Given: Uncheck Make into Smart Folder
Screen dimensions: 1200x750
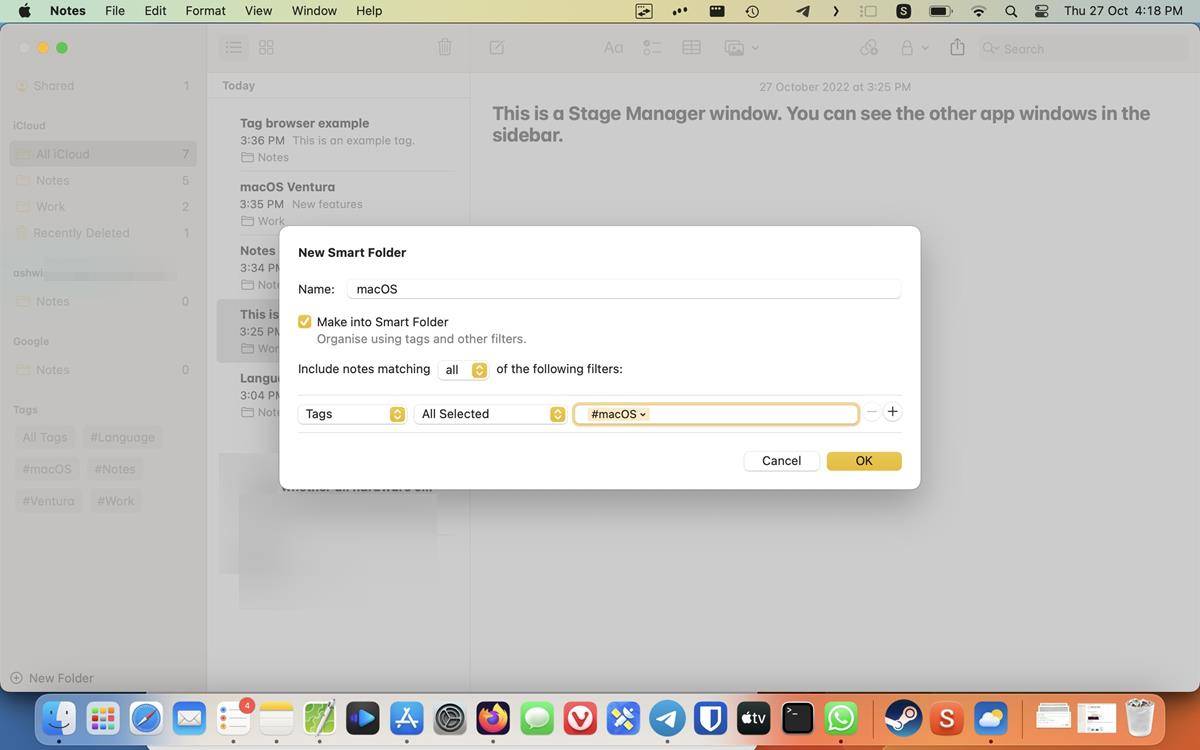Looking at the screenshot, I should tap(305, 321).
